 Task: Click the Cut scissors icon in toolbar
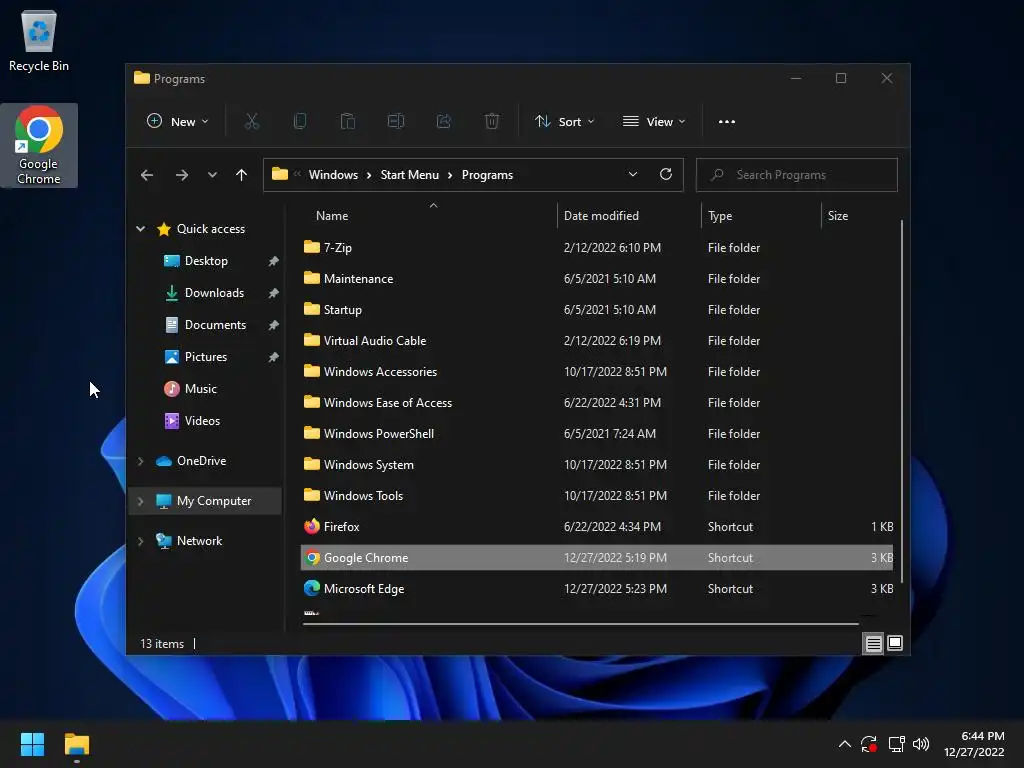(x=251, y=121)
